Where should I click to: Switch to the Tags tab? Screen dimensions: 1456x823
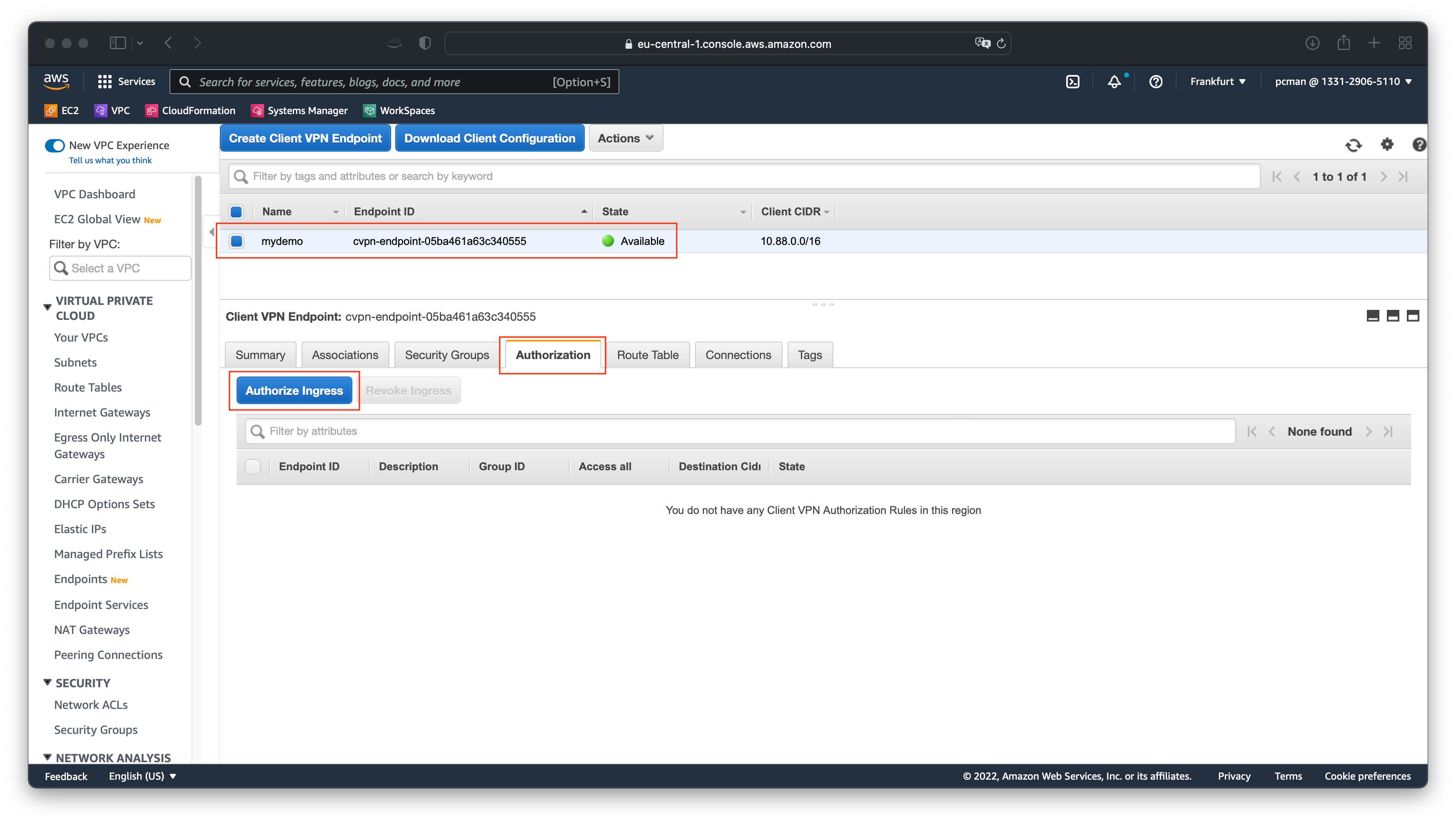809,355
